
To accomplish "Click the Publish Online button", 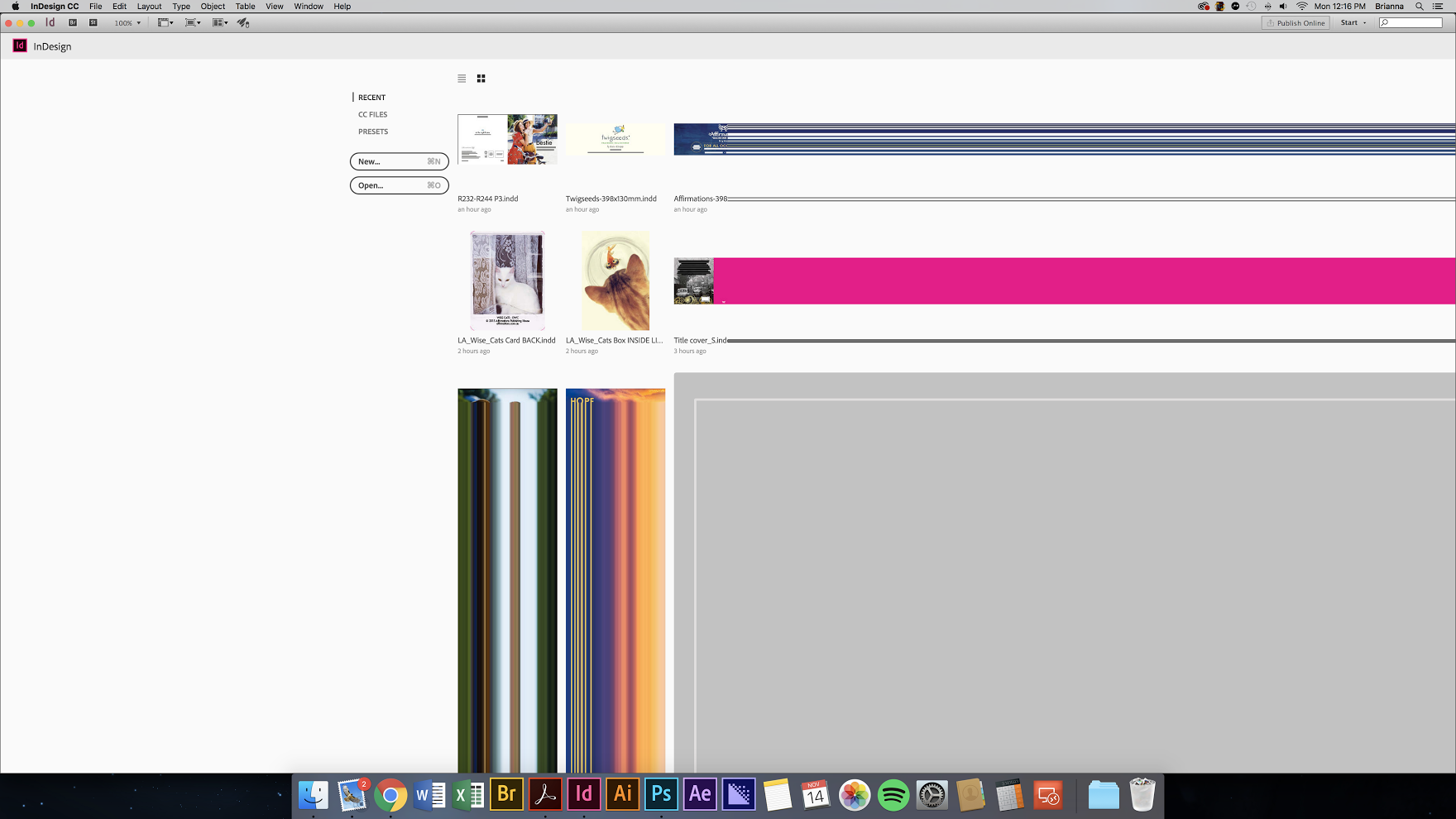I will click(x=1294, y=22).
